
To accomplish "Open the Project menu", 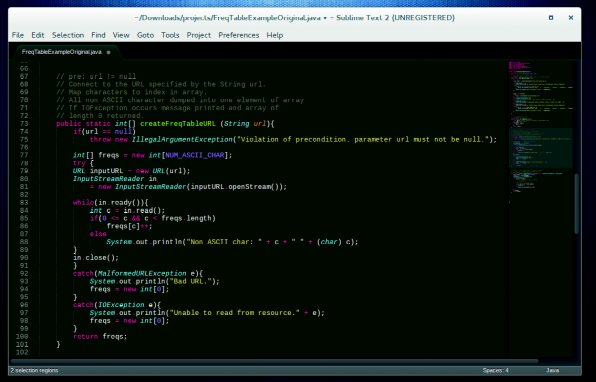I will (x=199, y=35).
